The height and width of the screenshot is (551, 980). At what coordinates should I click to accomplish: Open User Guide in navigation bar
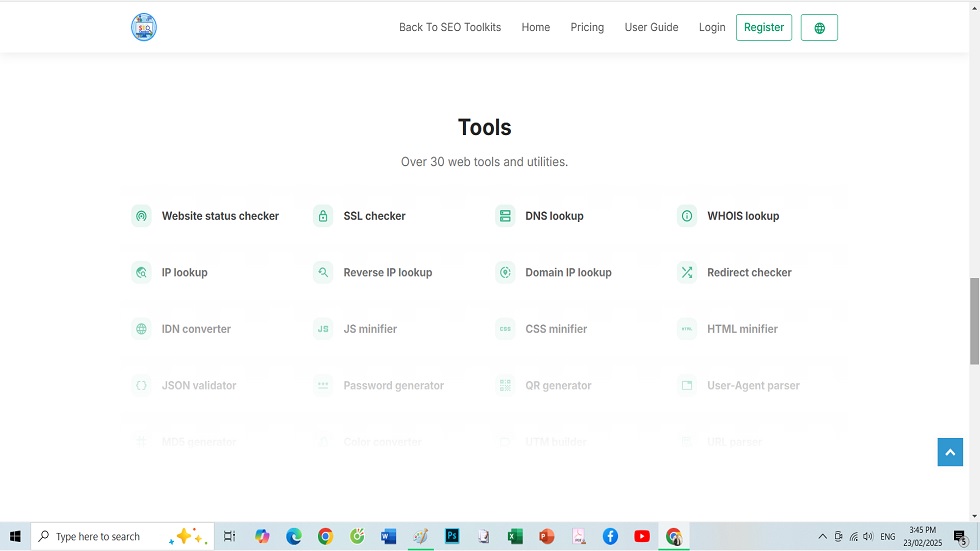click(x=651, y=28)
